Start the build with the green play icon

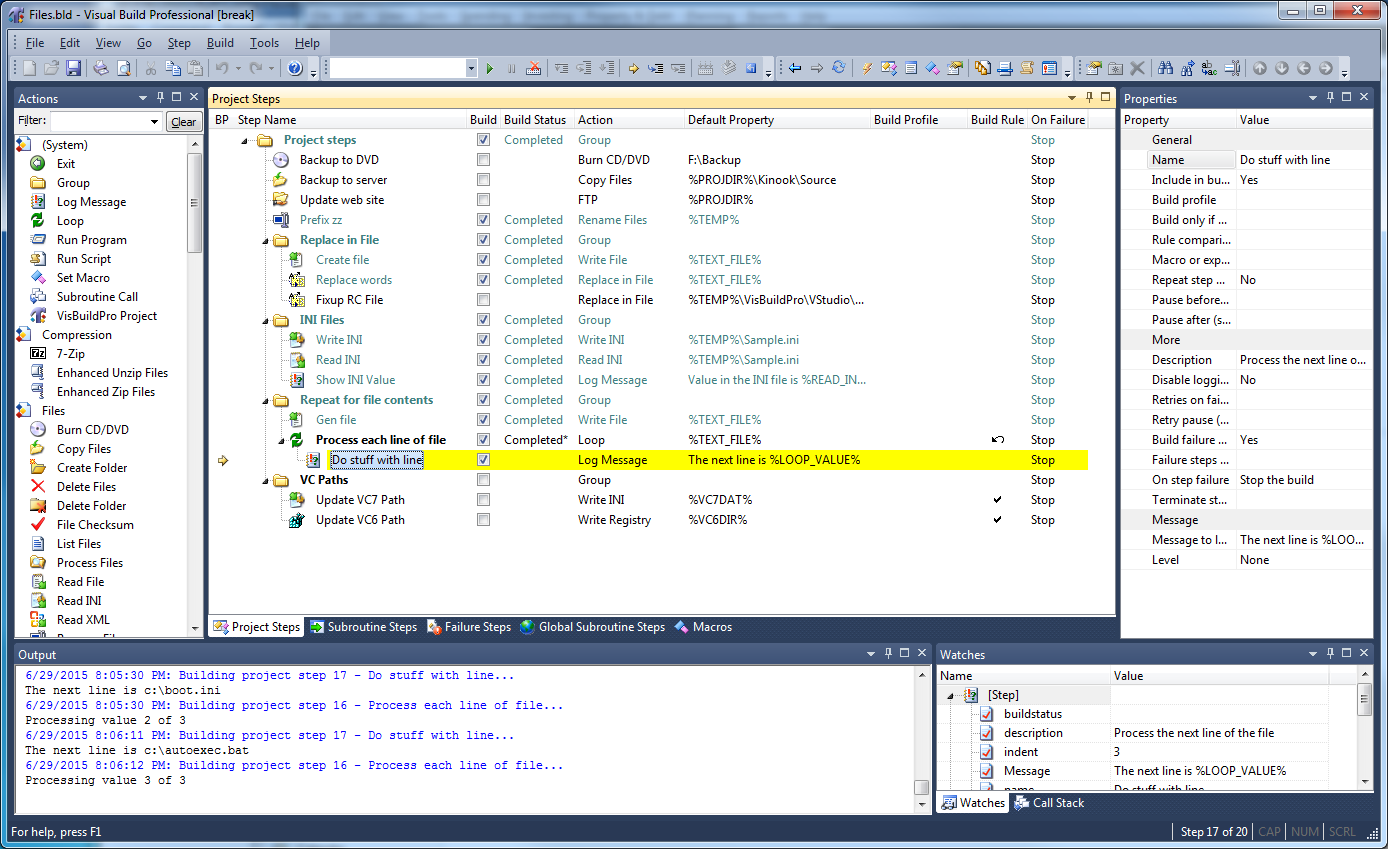pyautogui.click(x=490, y=68)
